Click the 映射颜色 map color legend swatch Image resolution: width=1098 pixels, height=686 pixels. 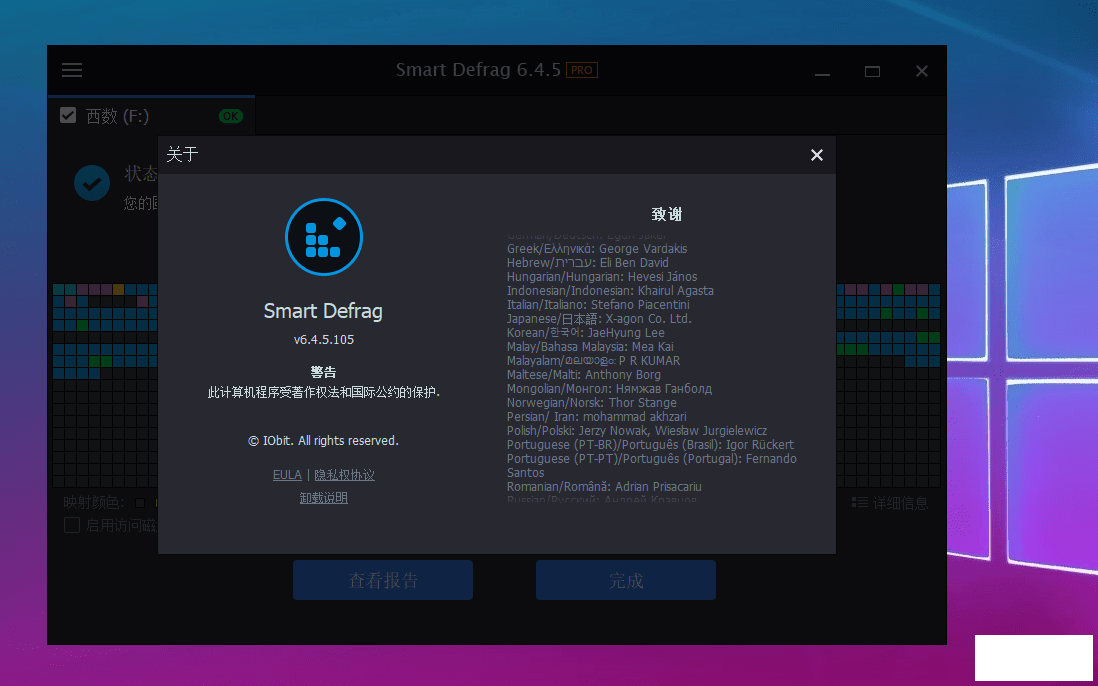click(x=140, y=503)
